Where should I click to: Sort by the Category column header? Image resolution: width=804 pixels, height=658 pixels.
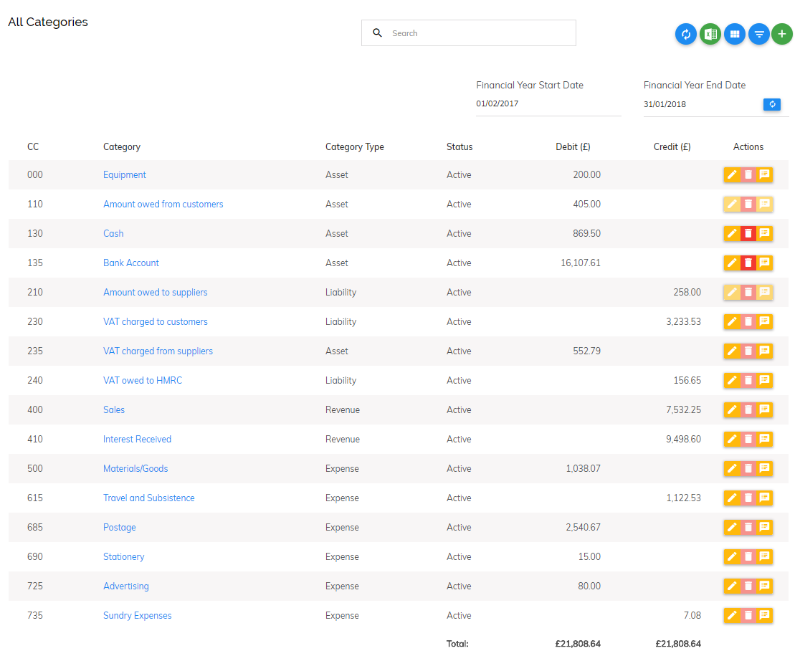122,147
